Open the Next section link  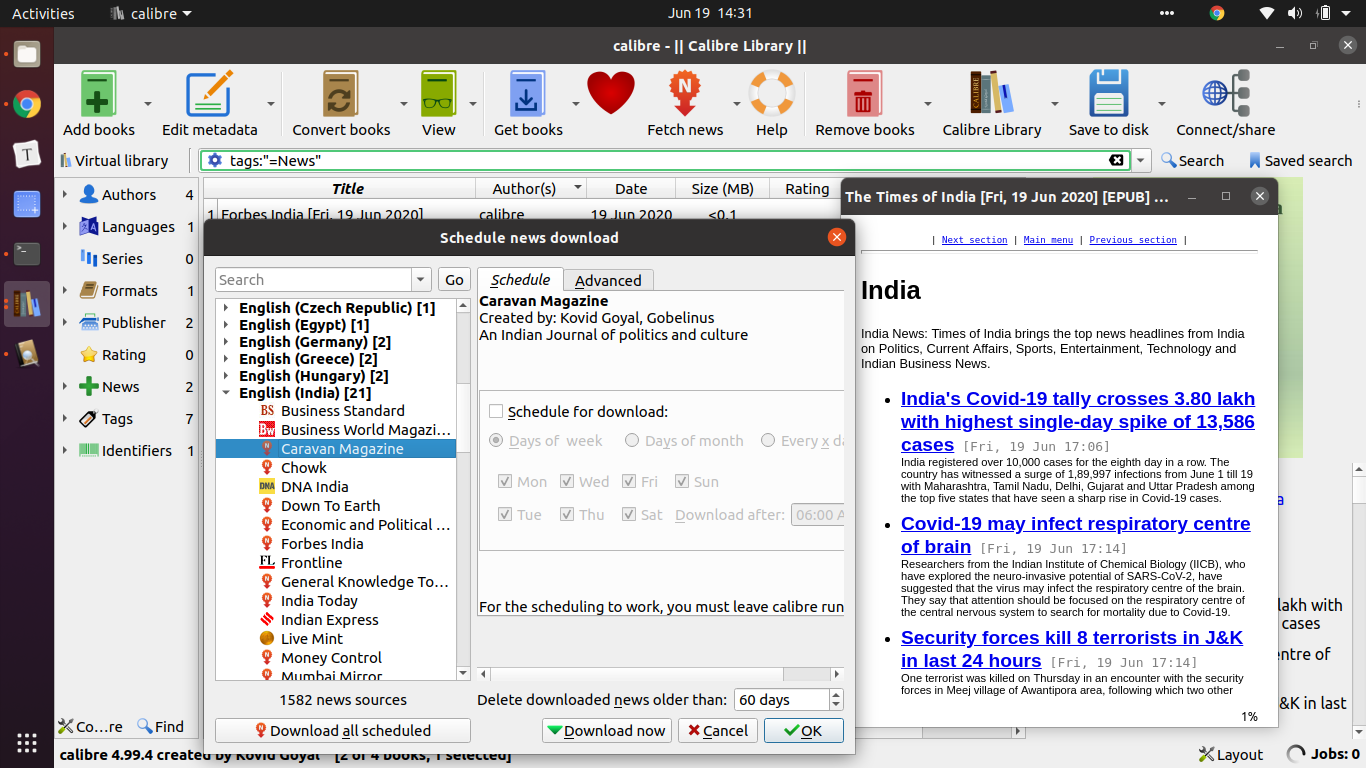(974, 240)
